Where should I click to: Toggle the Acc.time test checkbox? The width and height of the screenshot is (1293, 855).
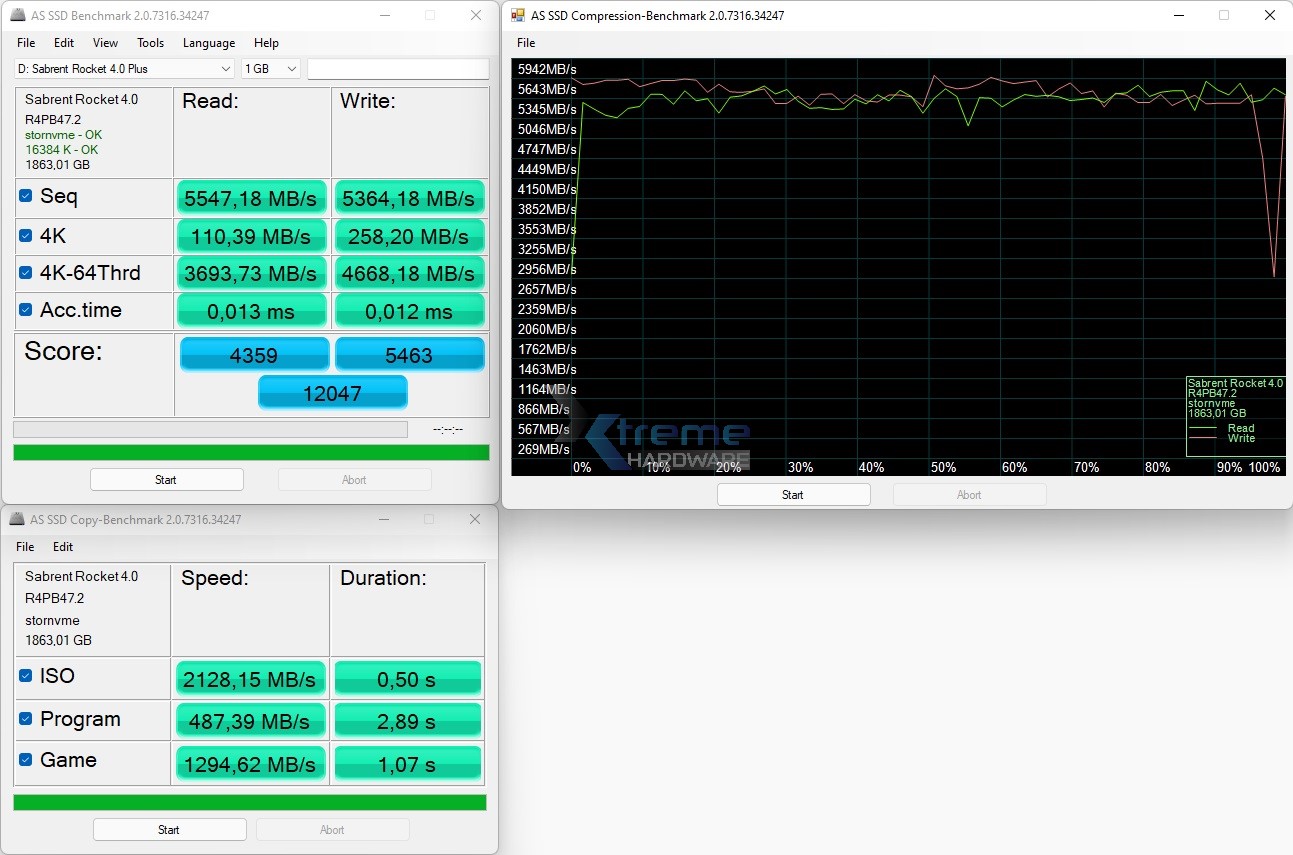(x=26, y=310)
